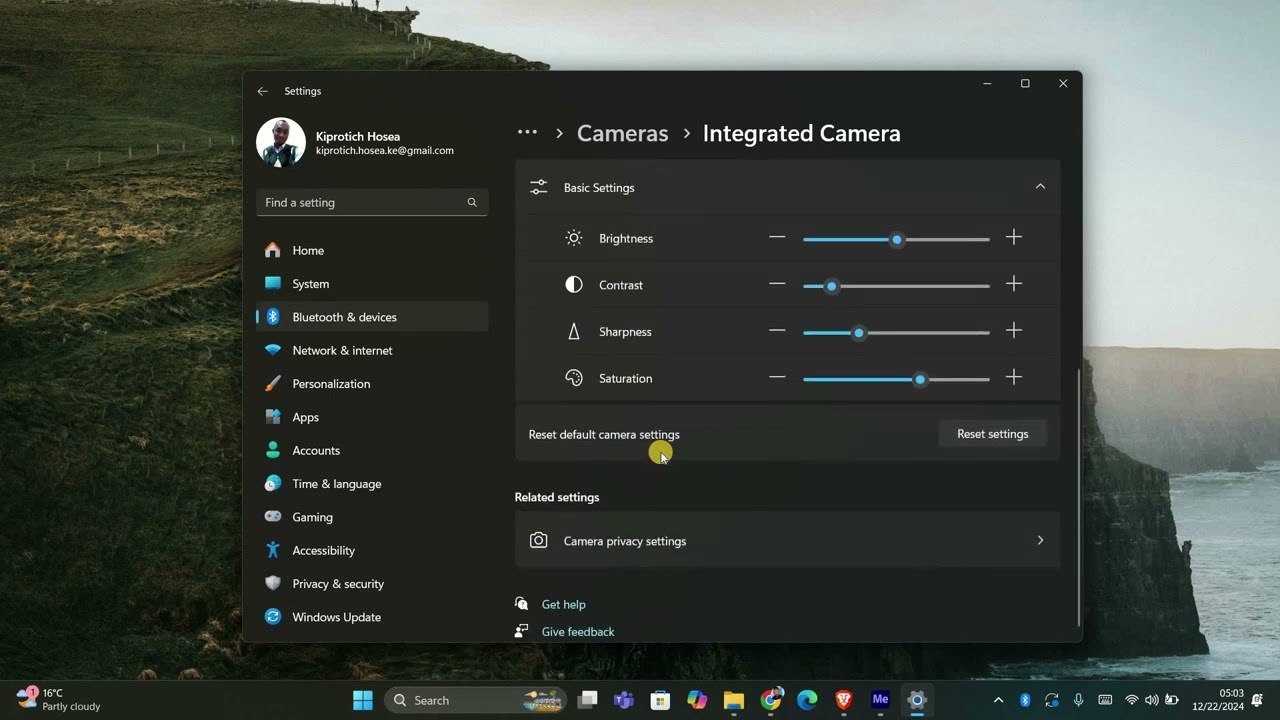The width and height of the screenshot is (1280, 720).
Task: Click the taskbar Search box
Action: (x=475, y=700)
